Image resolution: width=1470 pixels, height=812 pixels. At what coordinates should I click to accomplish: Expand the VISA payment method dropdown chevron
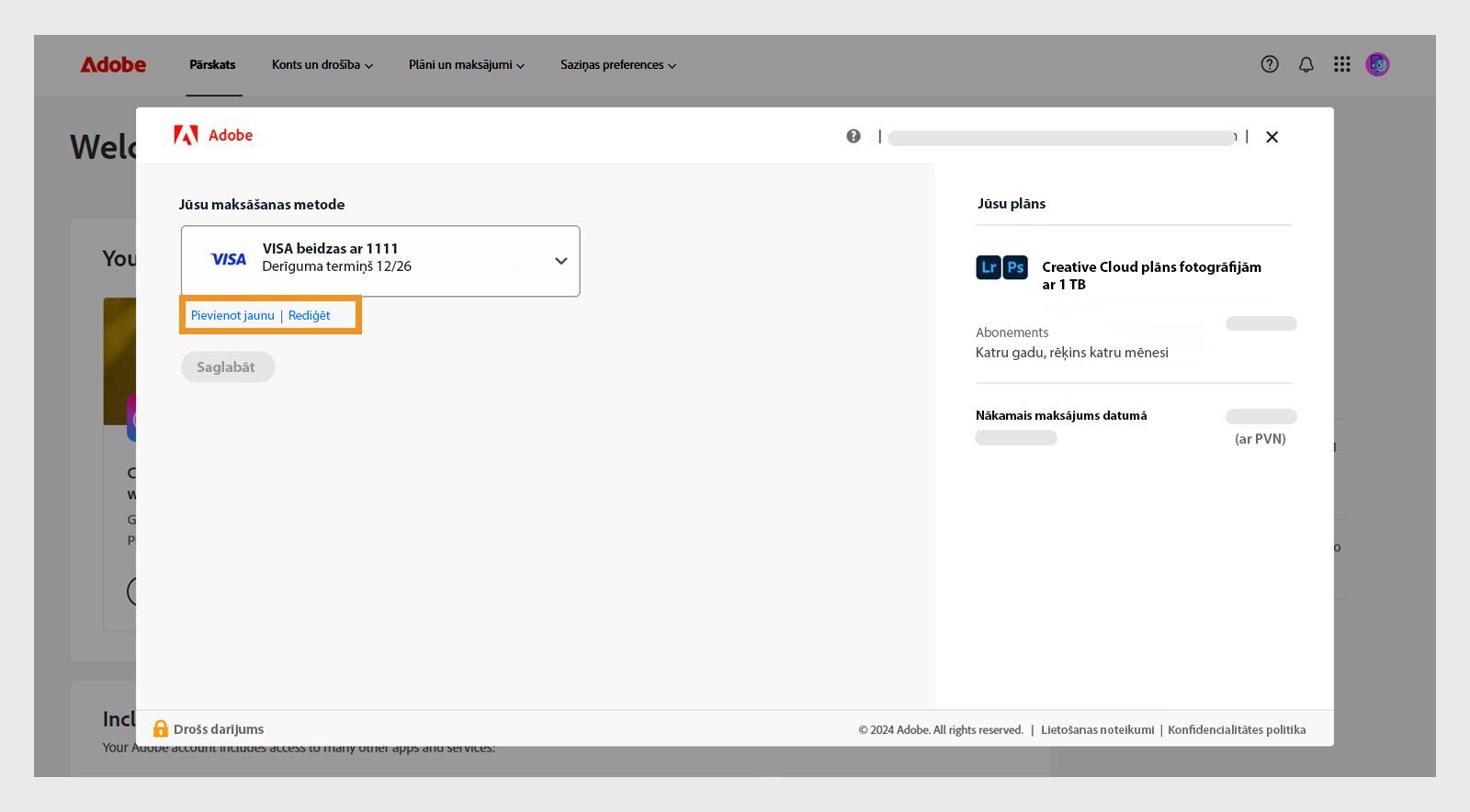[x=560, y=261]
